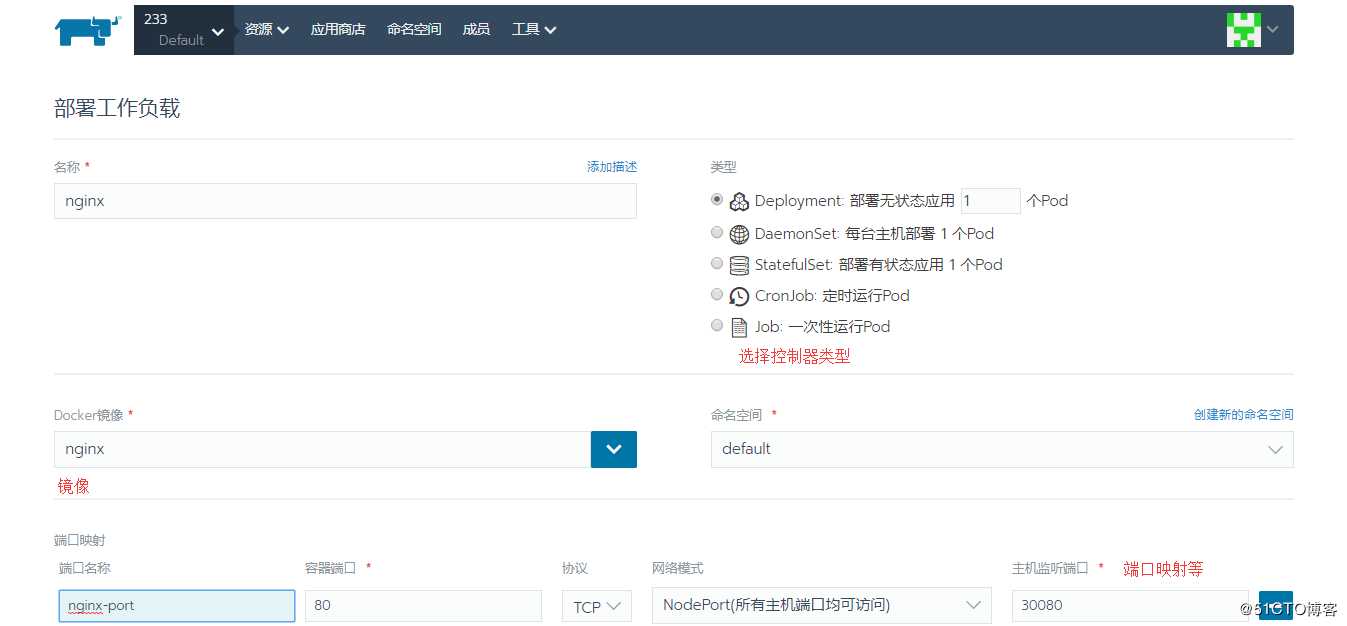This screenshot has height=626, width=1347.
Task: Click the Deployment controller icon
Action: pyautogui.click(x=739, y=202)
